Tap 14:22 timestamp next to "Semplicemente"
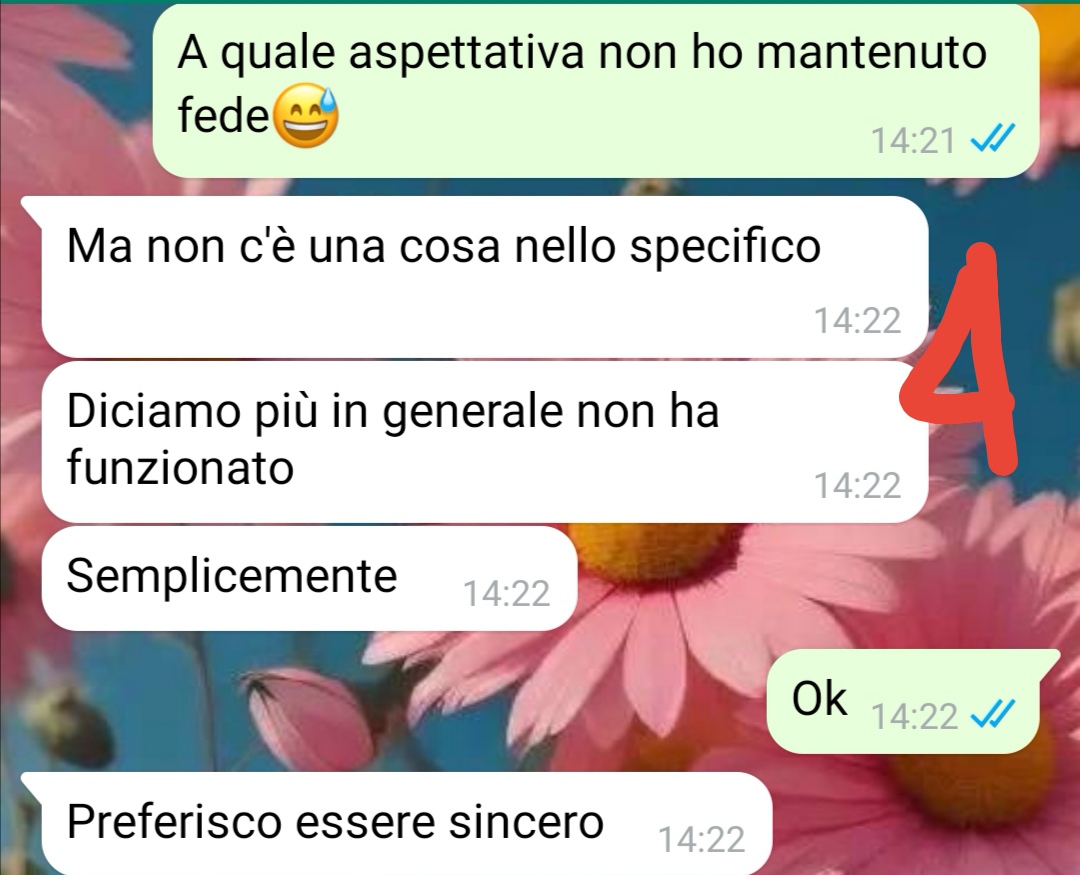This screenshot has height=875, width=1080. point(506,593)
